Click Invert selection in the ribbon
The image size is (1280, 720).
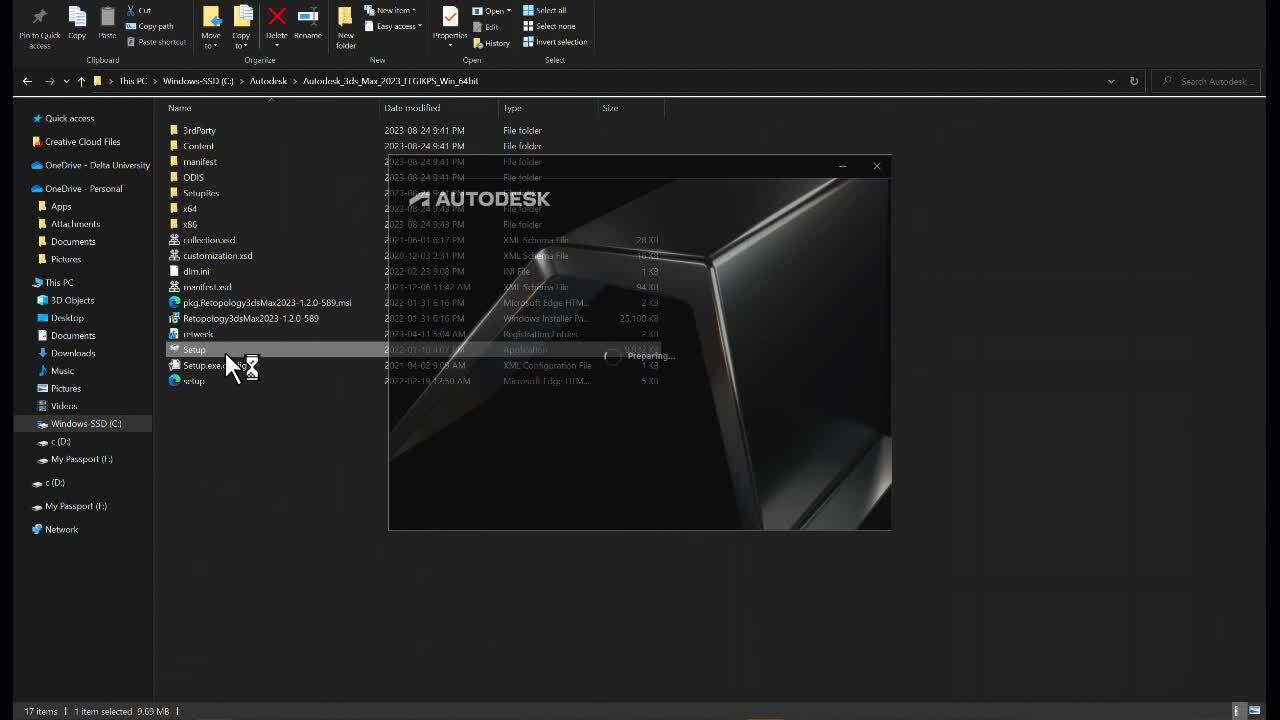(x=555, y=42)
